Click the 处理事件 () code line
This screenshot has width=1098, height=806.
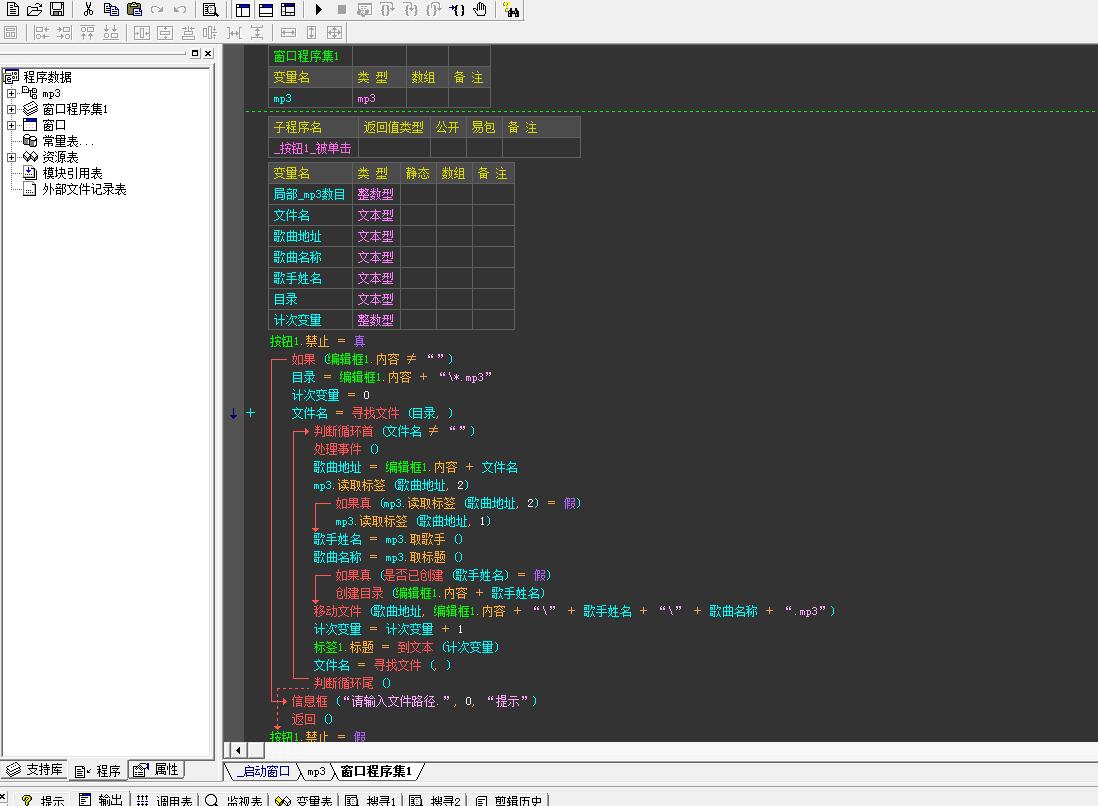coord(346,449)
